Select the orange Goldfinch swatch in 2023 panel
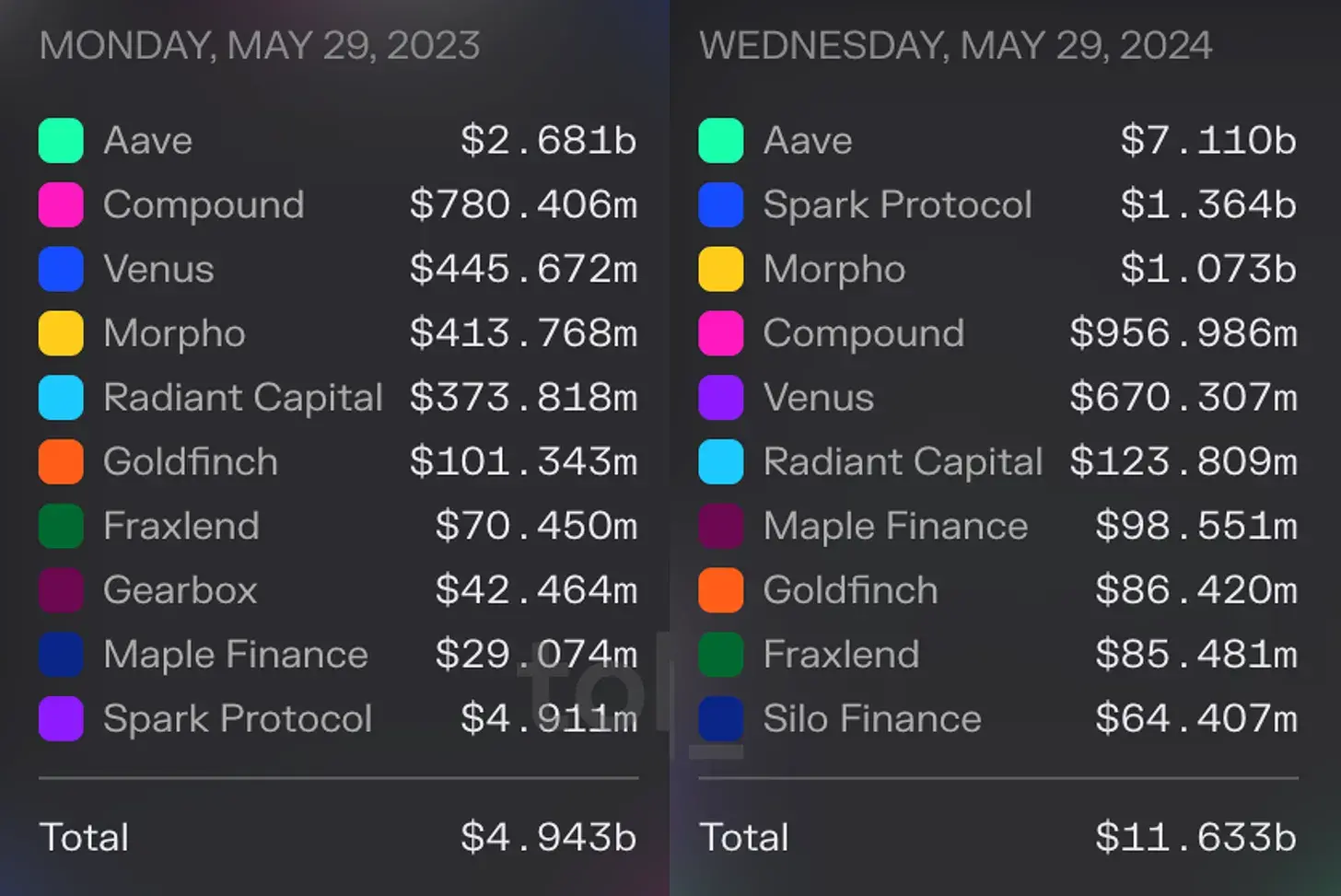This screenshot has width=1341, height=896. point(61,461)
